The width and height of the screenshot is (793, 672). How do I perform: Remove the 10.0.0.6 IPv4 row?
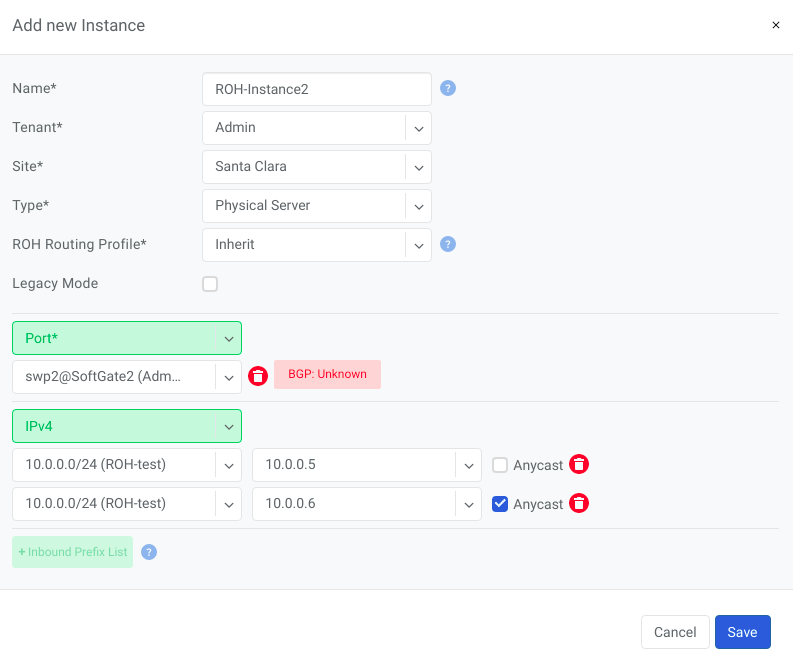click(x=579, y=504)
